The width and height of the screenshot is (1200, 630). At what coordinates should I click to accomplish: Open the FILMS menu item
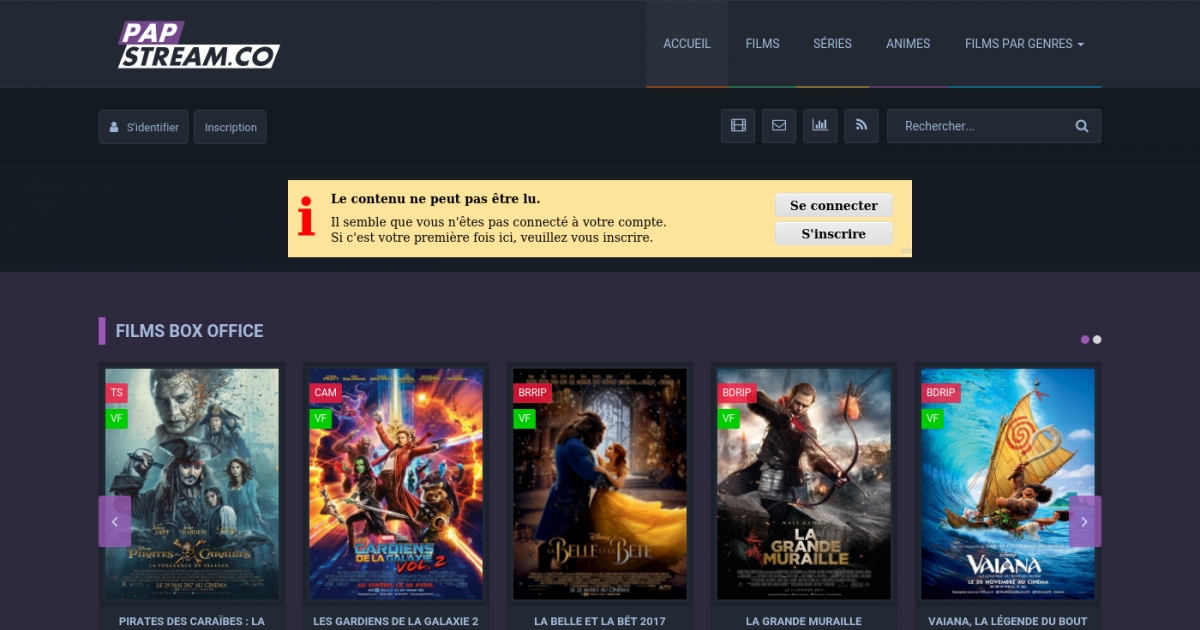coord(762,44)
